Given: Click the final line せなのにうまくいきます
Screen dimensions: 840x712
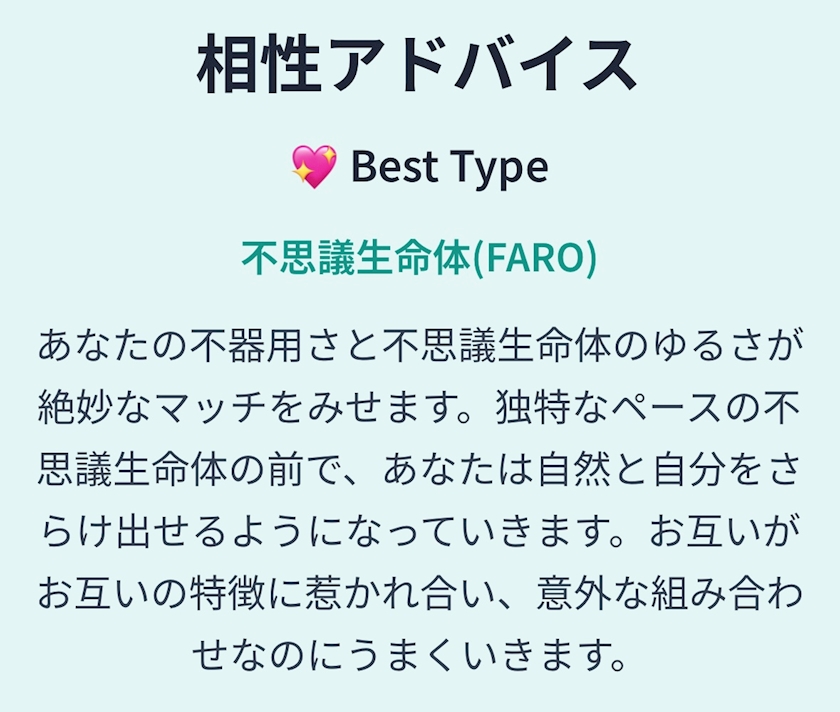Looking at the screenshot, I should coord(418,656).
